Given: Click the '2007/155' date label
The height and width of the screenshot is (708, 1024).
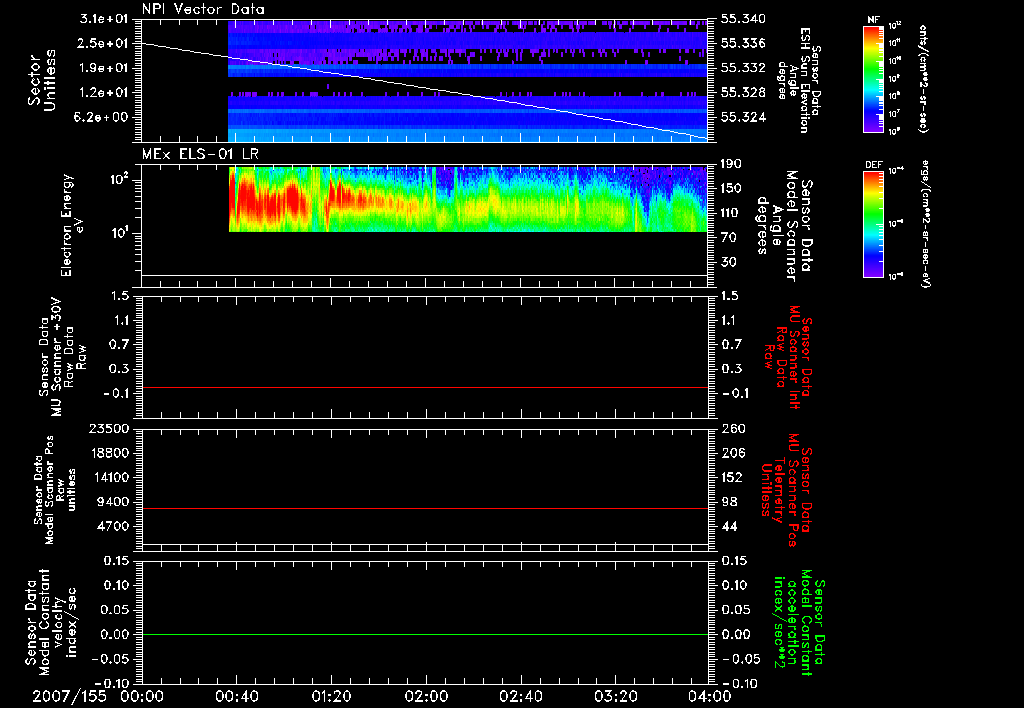Looking at the screenshot, I should pos(69,697).
